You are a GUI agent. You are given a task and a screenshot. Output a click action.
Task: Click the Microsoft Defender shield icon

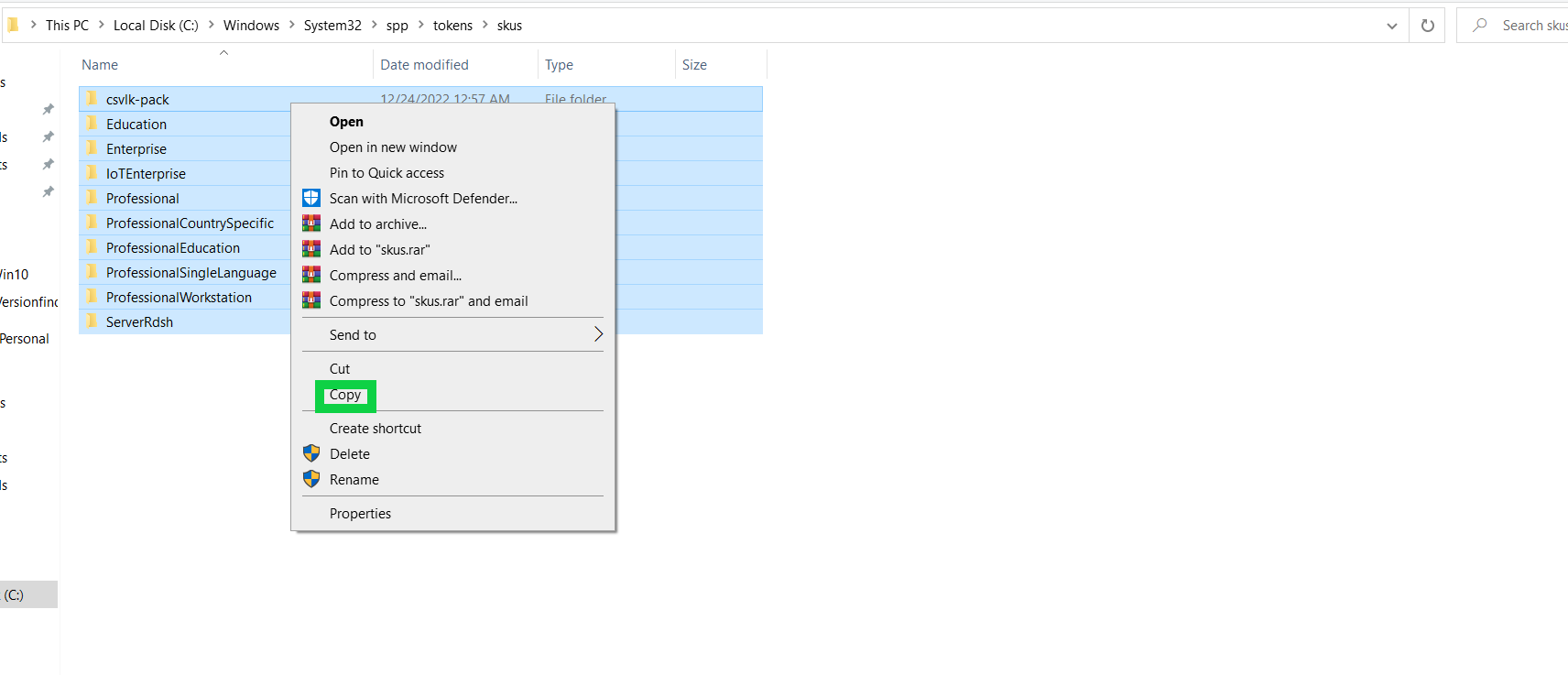pos(311,199)
